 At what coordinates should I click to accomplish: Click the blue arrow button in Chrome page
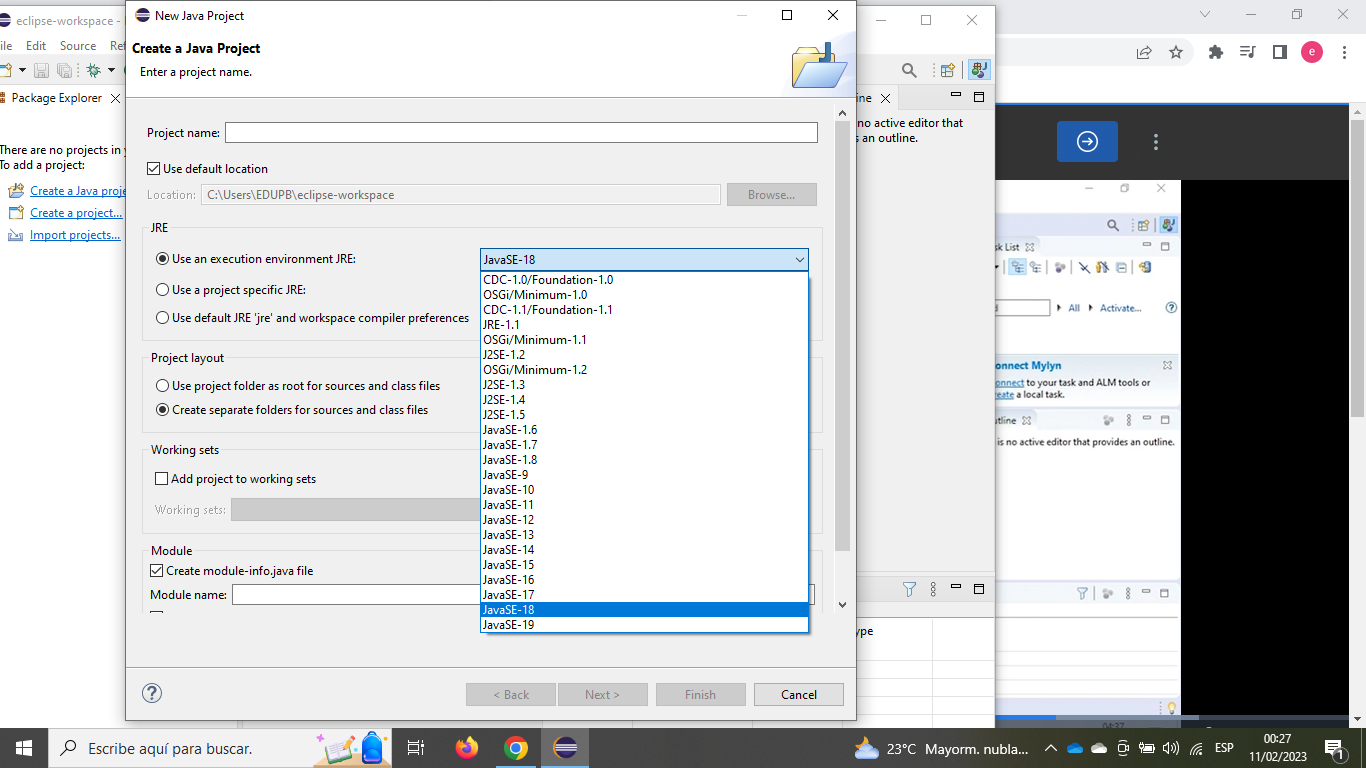pos(1087,142)
